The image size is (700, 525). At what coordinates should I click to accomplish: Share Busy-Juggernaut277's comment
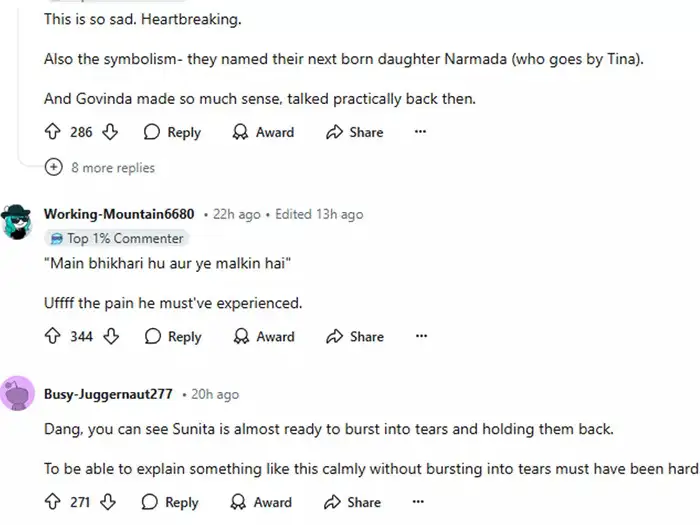pyautogui.click(x=353, y=502)
